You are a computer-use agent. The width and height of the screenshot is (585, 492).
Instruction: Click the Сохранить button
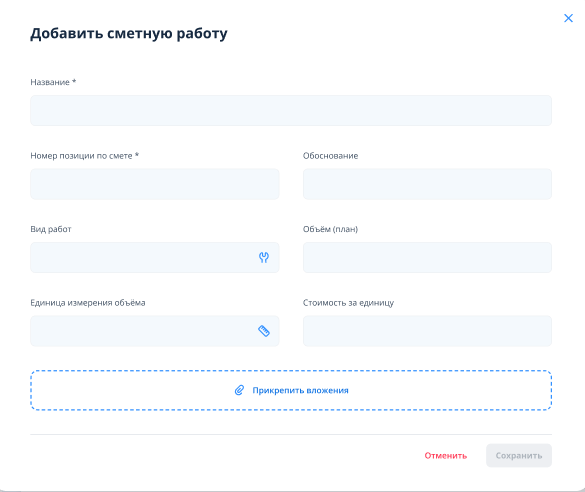(519, 455)
